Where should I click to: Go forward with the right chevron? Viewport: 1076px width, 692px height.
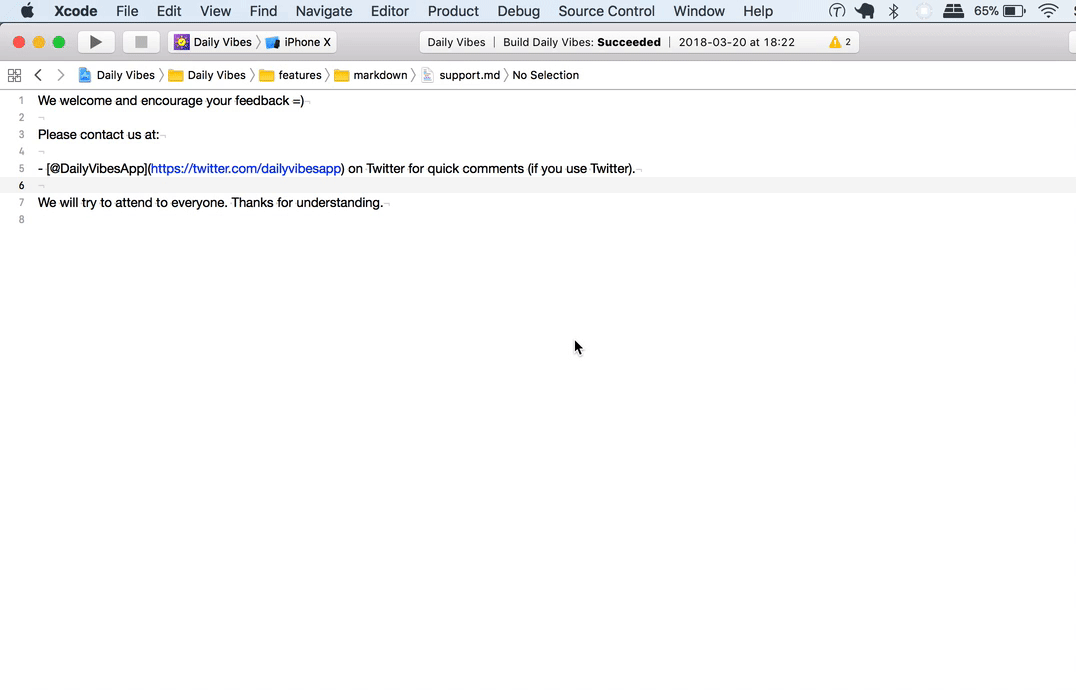60,75
